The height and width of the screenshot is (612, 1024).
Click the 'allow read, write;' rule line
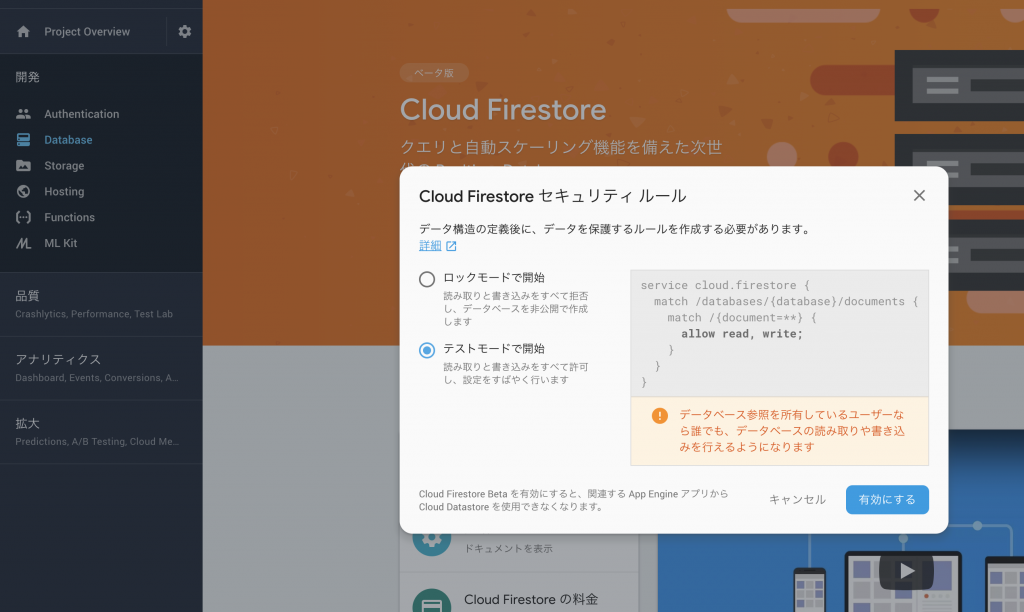click(742, 334)
